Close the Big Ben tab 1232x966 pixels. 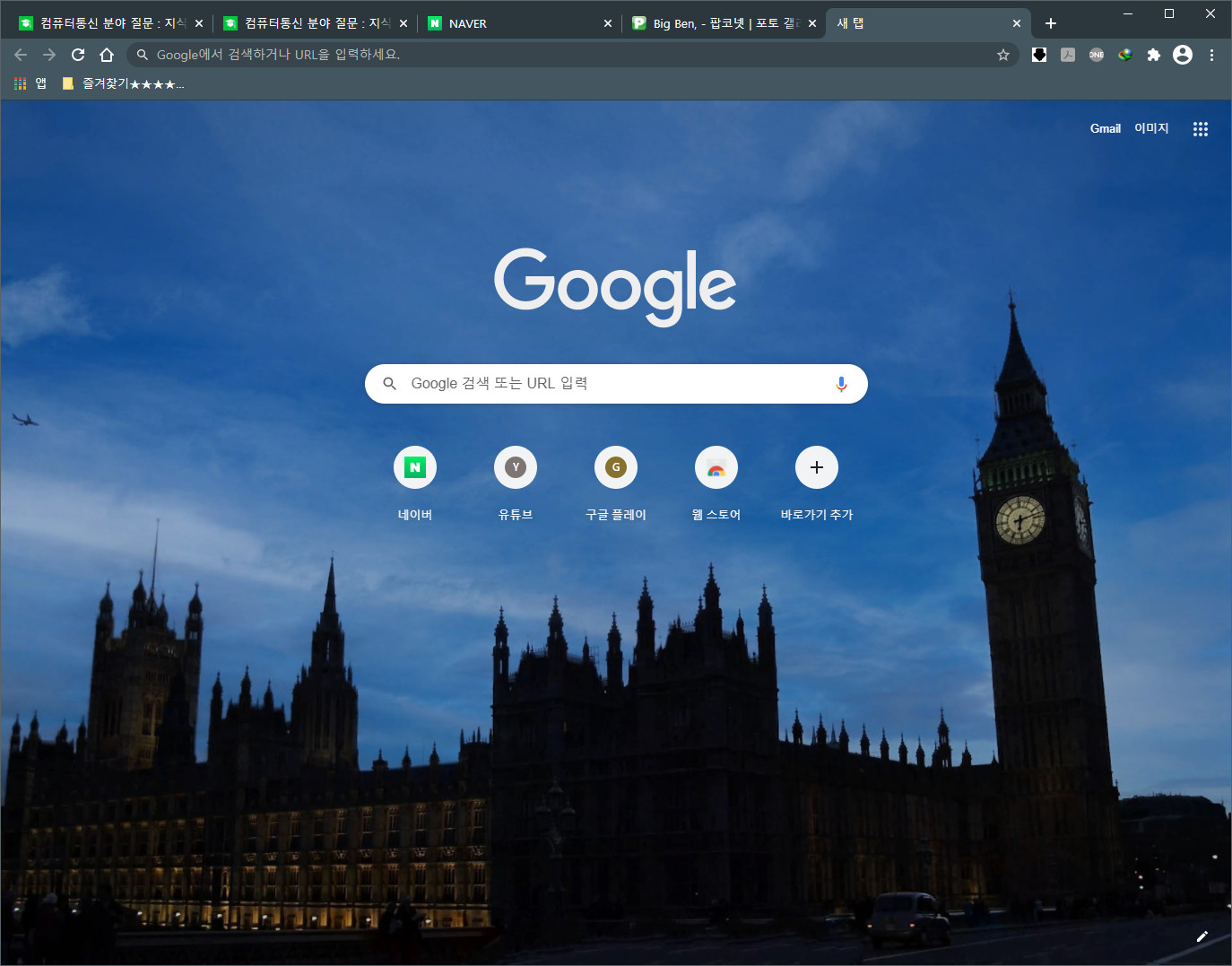click(x=812, y=23)
